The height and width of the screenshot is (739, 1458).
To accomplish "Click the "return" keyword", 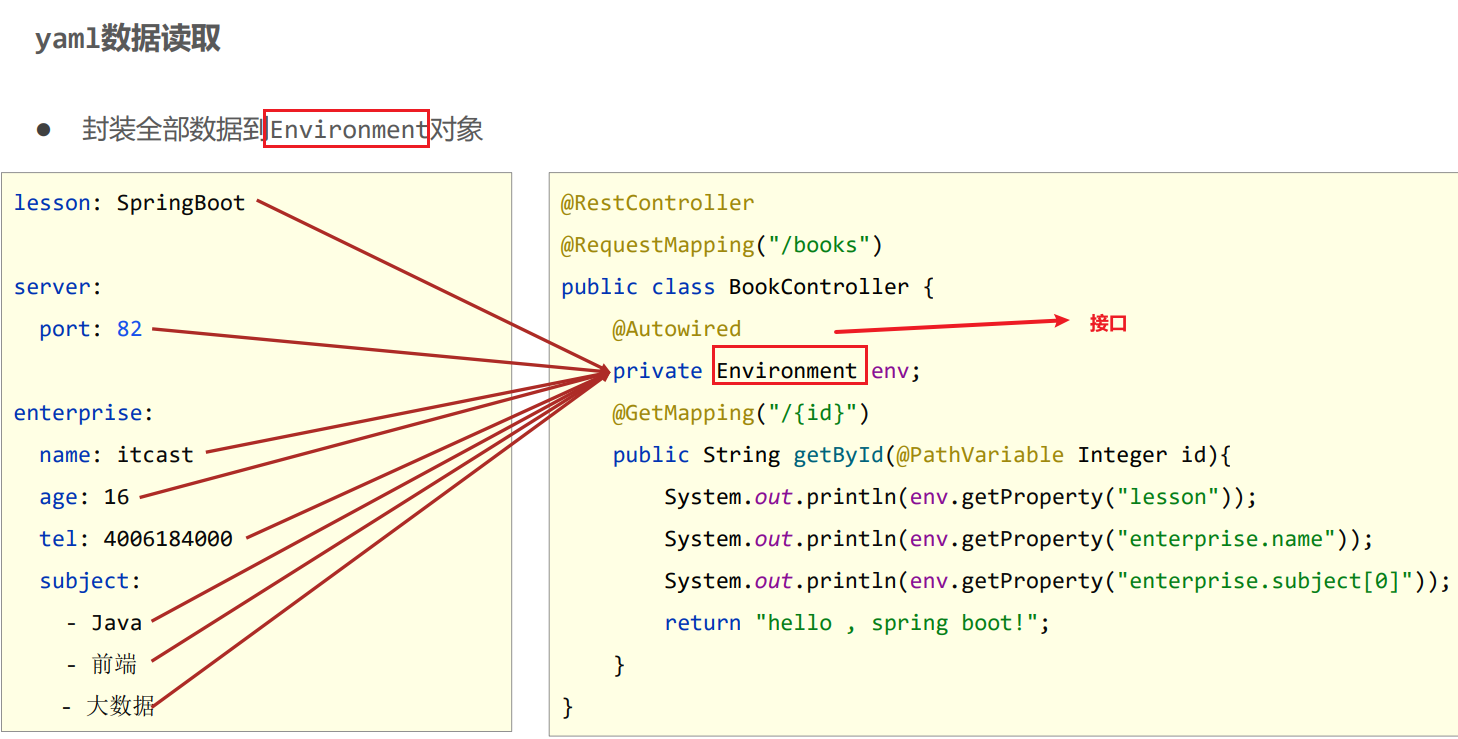I will pyautogui.click(x=703, y=623).
